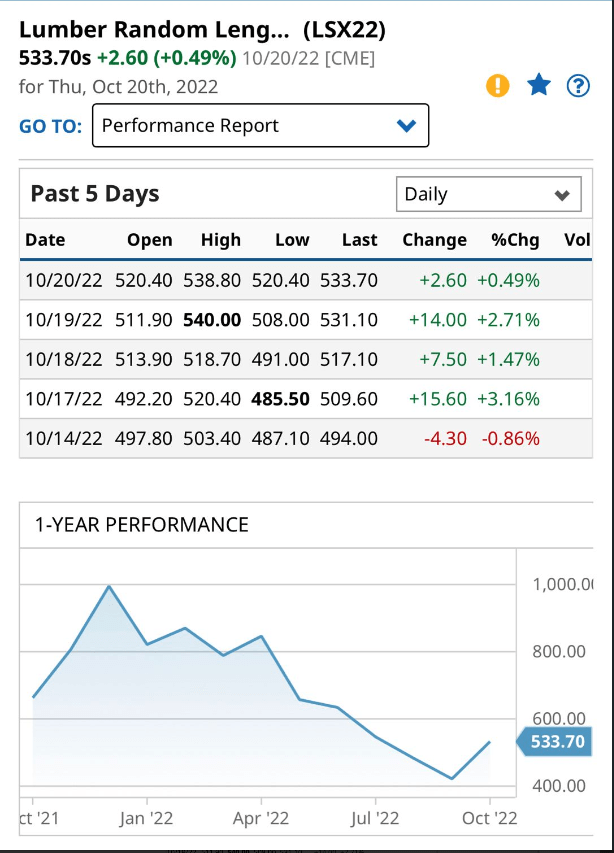This screenshot has height=853, width=614.
Task: Click the blue chevron in the GO TO selector
Action: (405, 125)
